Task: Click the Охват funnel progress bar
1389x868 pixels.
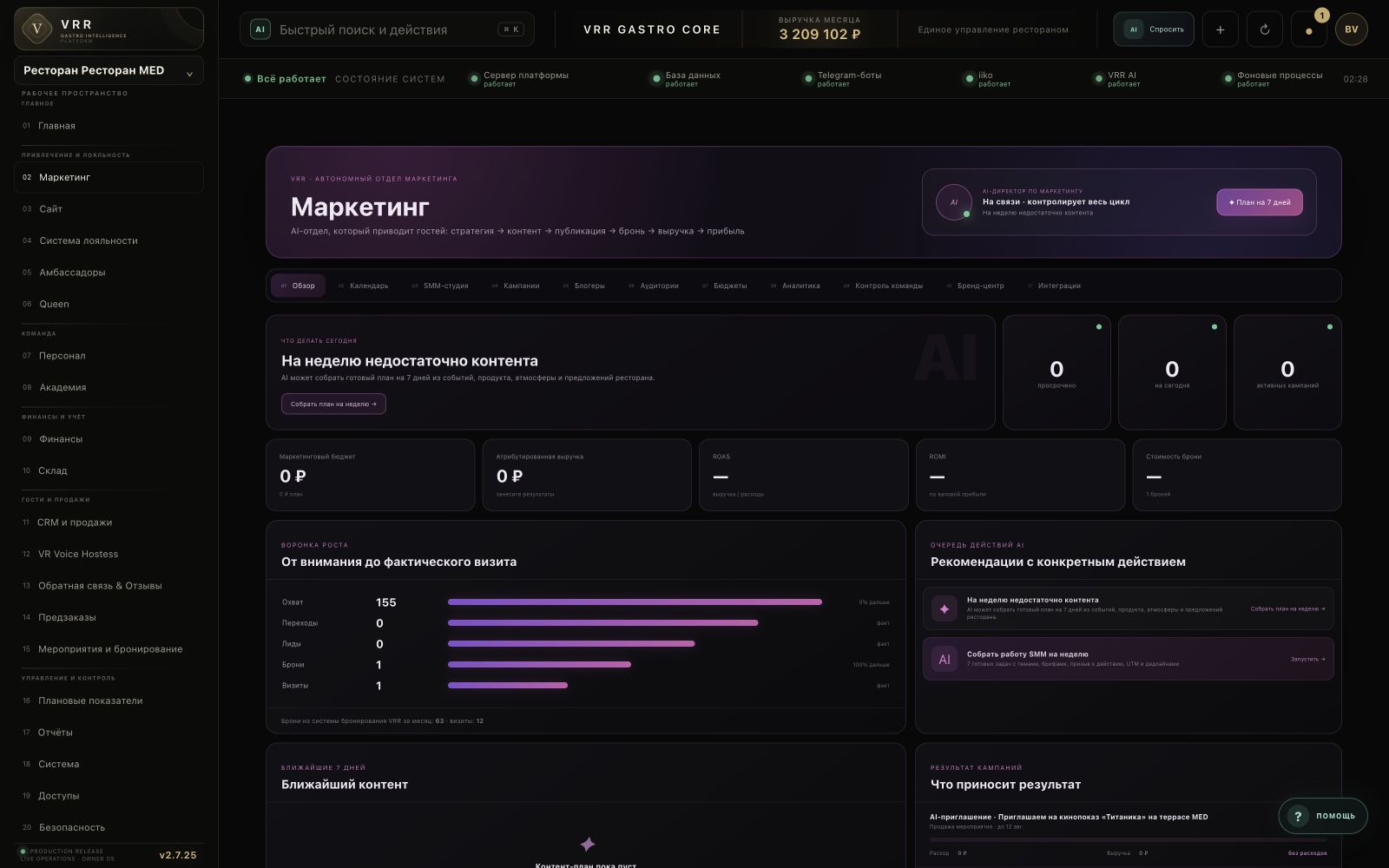Action: (635, 602)
